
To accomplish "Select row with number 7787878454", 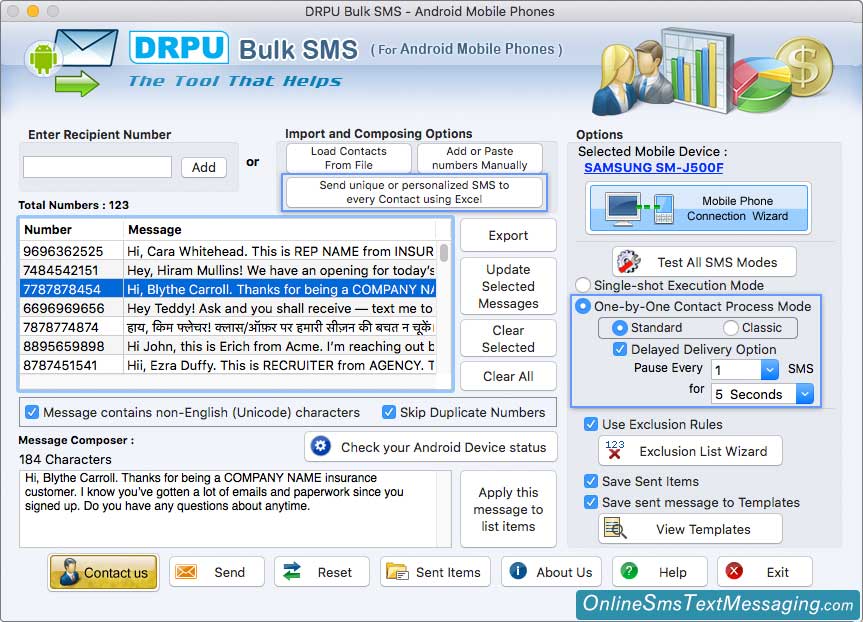I will [x=228, y=289].
